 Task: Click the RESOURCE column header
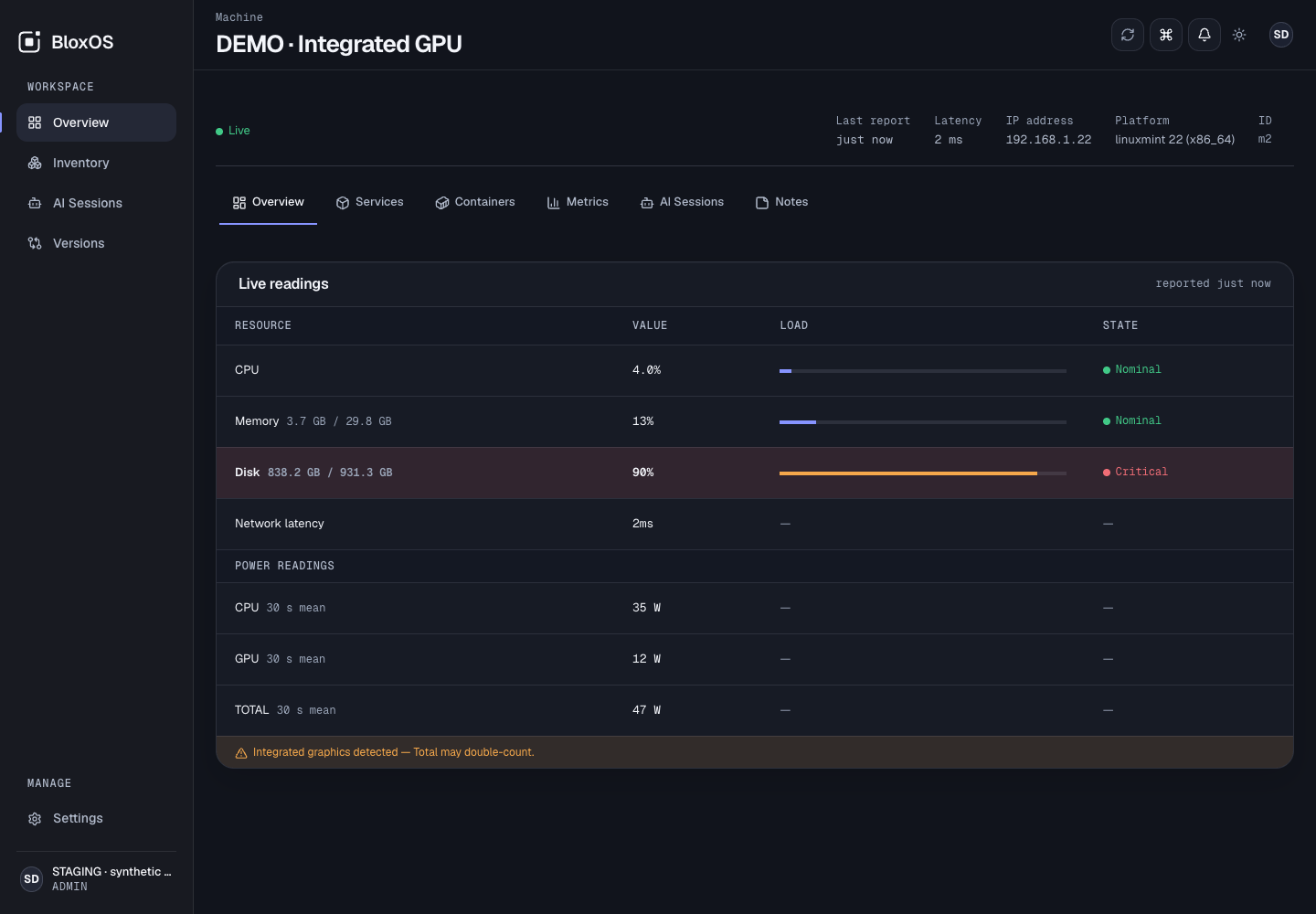(263, 325)
